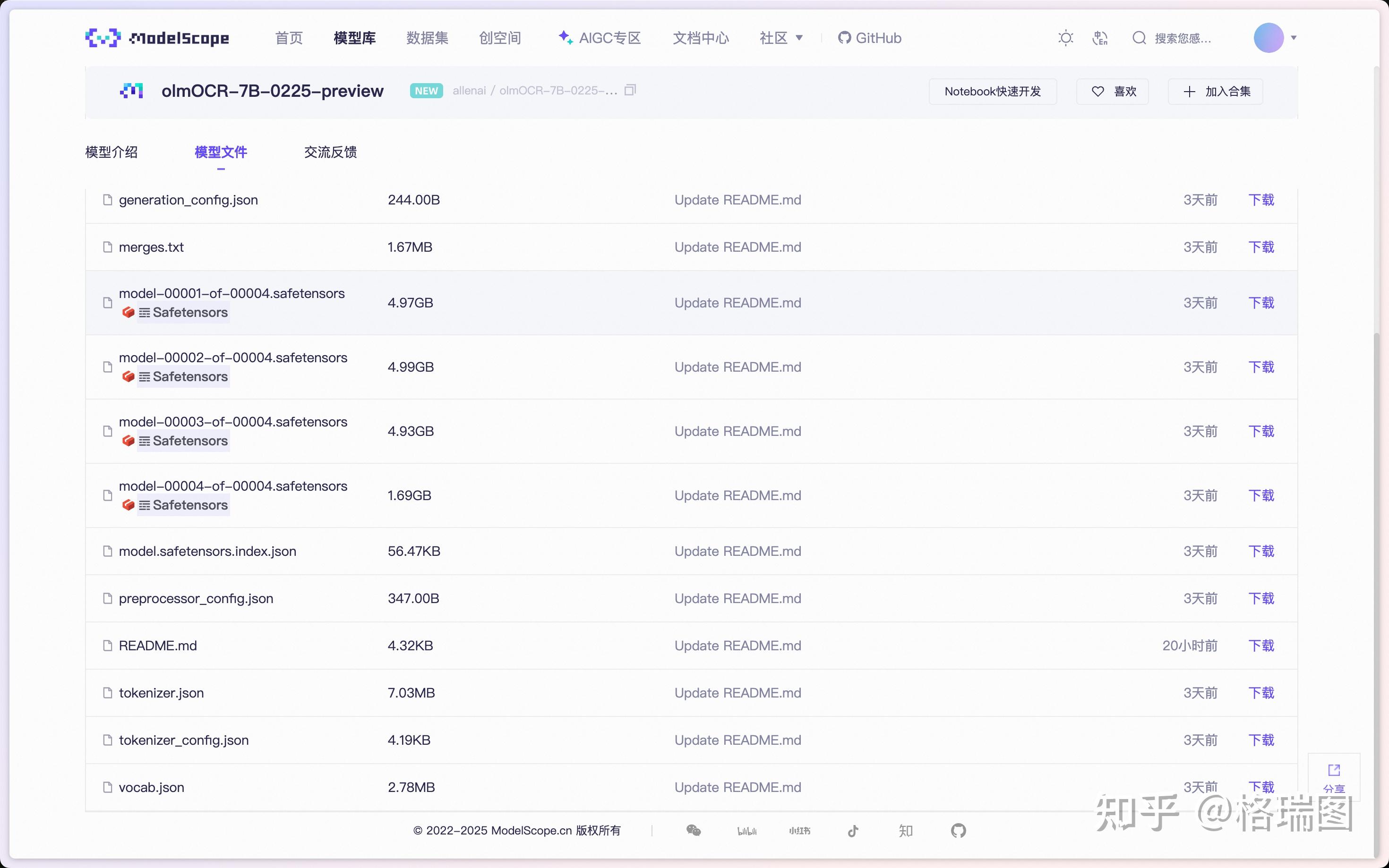Download the README.md file

pos(1261,645)
